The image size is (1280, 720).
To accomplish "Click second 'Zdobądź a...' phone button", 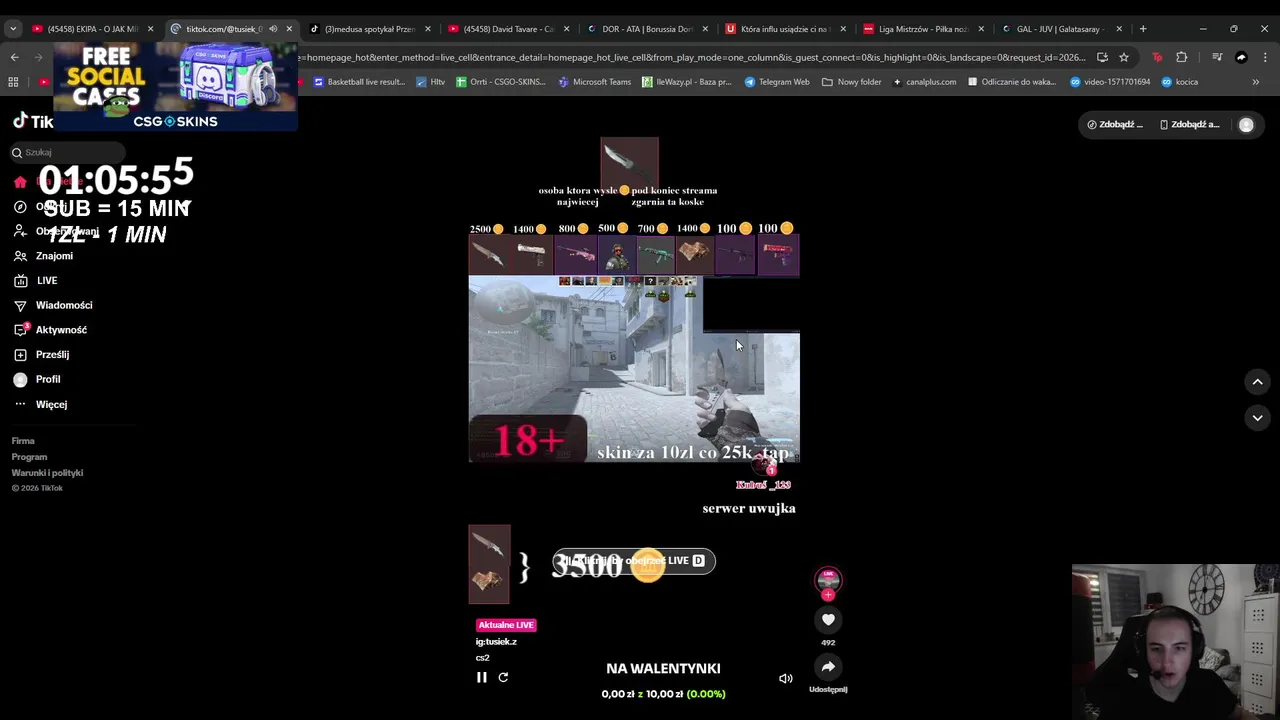I will [1190, 125].
